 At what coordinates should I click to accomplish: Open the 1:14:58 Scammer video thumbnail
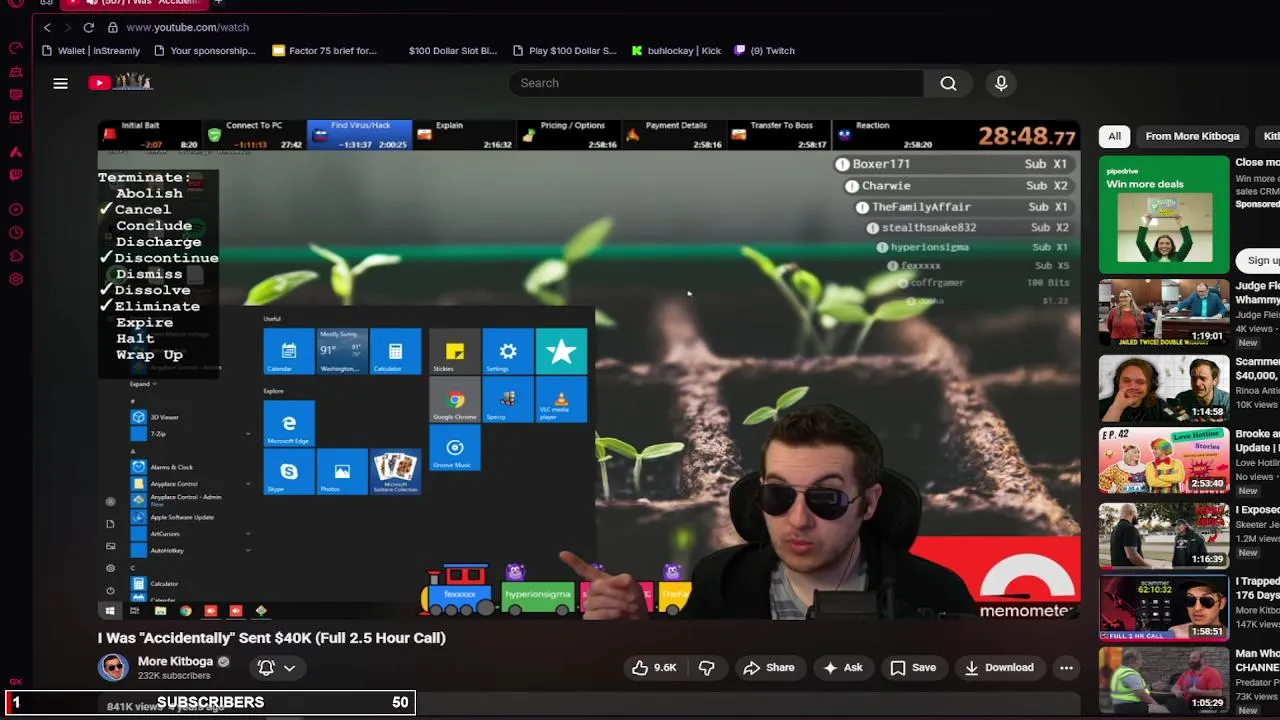pyautogui.click(x=1164, y=387)
